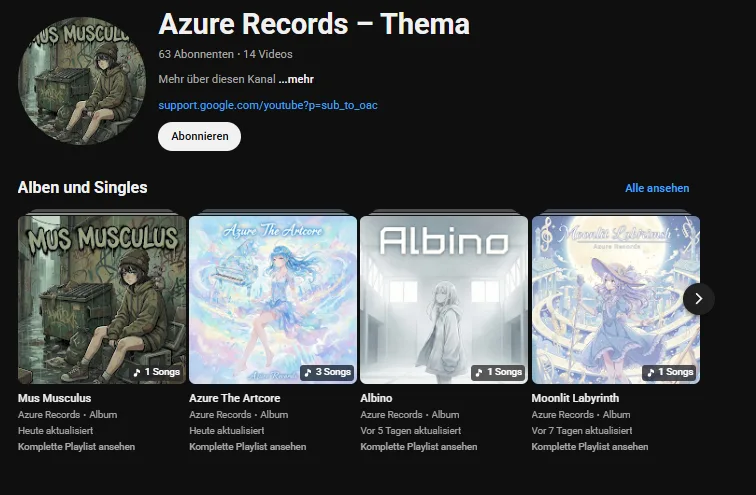
Task: Expand channel description via ...mehr
Action: coord(296,79)
